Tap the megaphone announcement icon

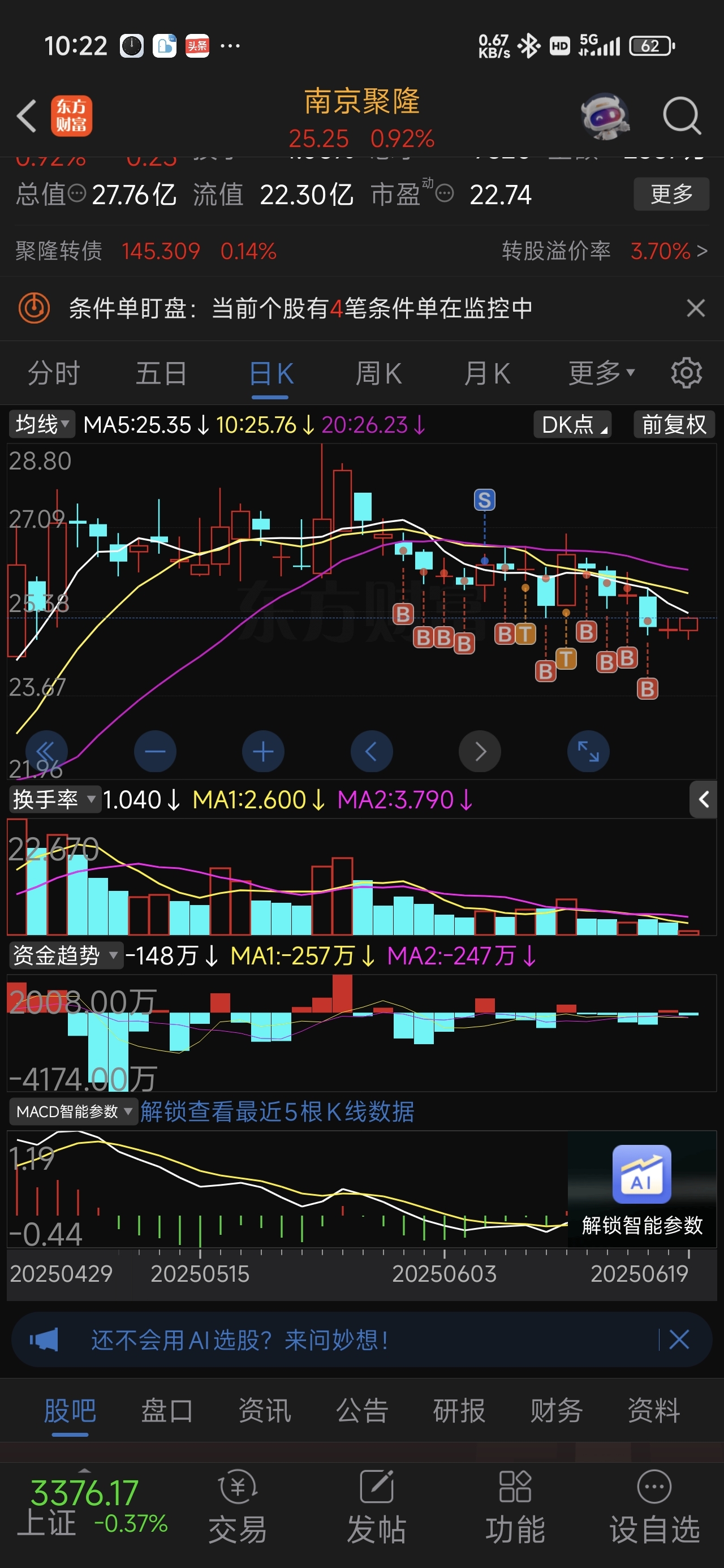[x=44, y=1339]
